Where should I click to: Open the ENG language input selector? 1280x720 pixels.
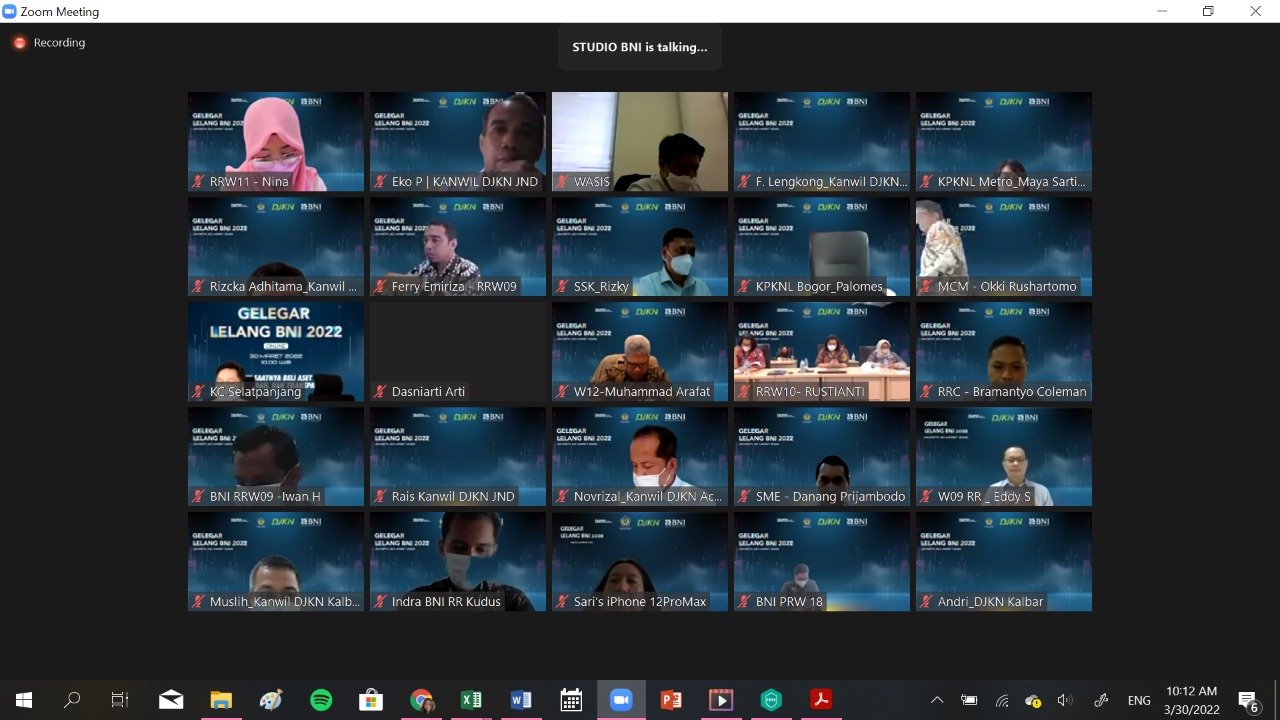coord(1138,700)
